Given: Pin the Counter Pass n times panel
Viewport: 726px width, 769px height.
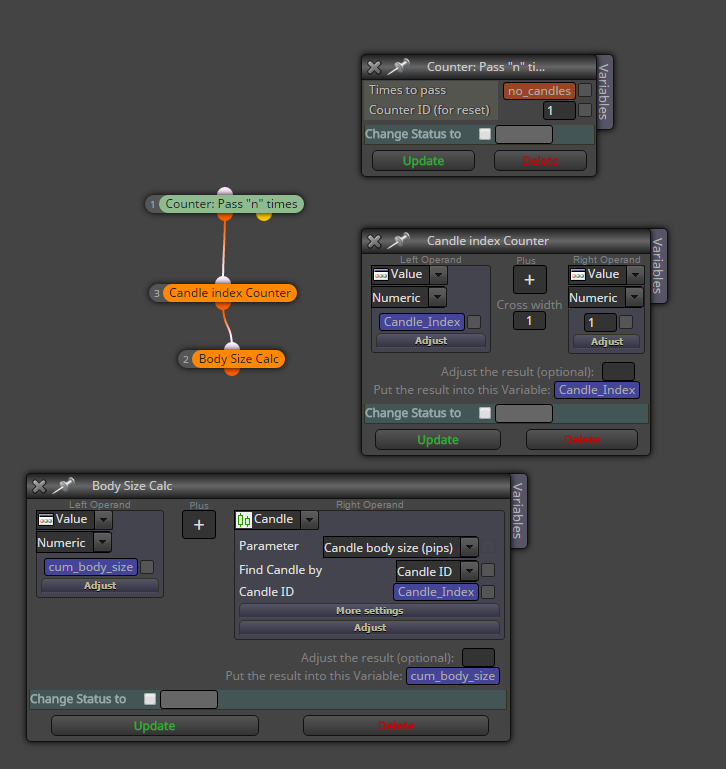Looking at the screenshot, I should [398, 67].
